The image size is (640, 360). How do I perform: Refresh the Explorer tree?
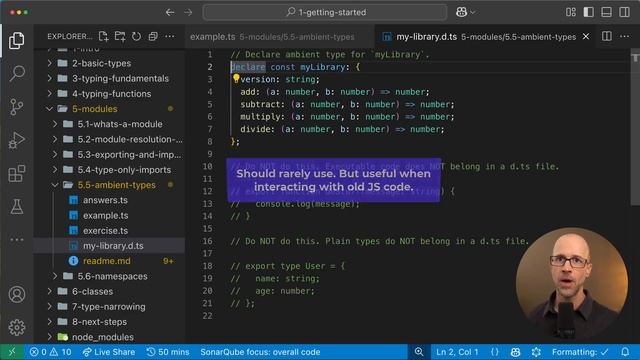(136, 36)
